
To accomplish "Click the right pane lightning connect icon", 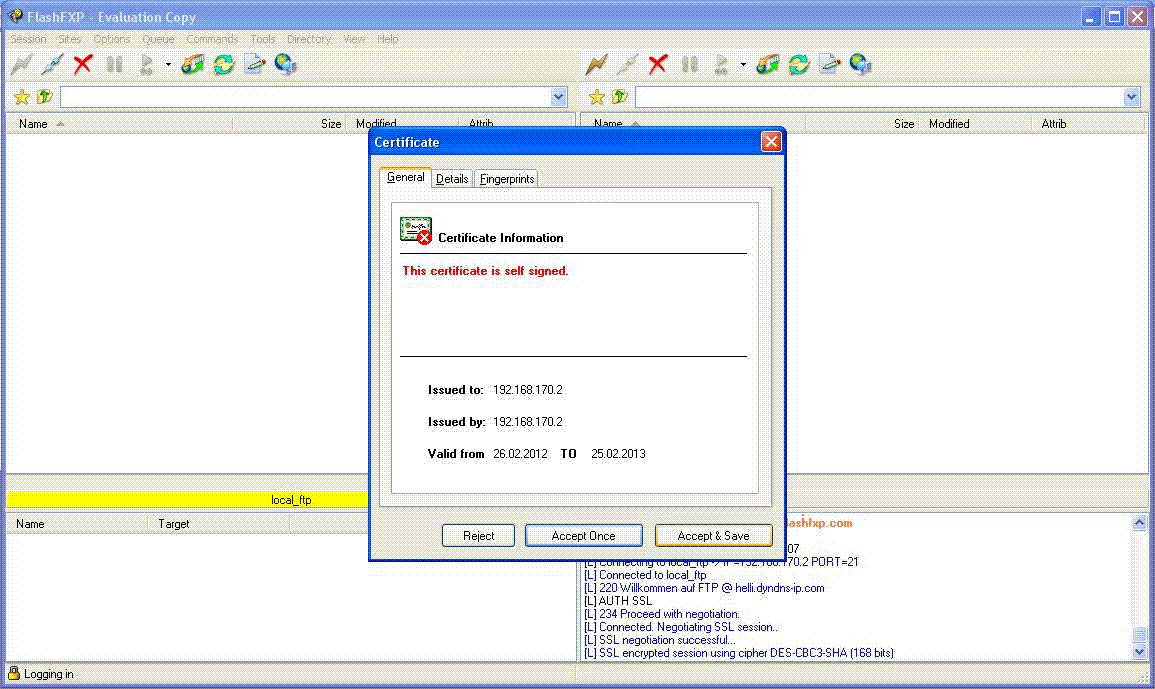I will point(596,65).
